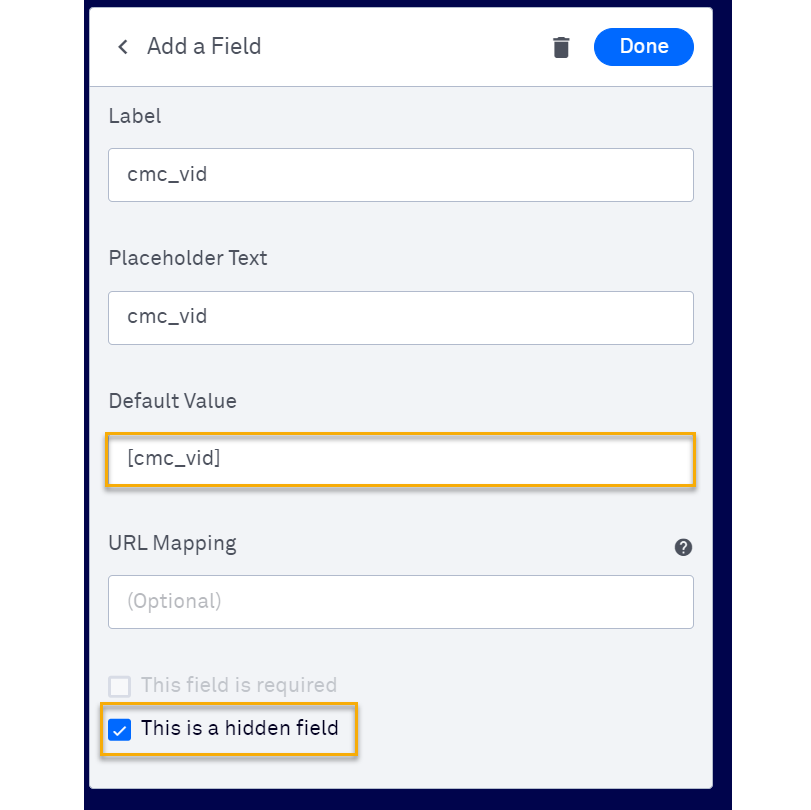Click the back chevron beside Add a Field
This screenshot has width=811, height=810.
(123, 47)
